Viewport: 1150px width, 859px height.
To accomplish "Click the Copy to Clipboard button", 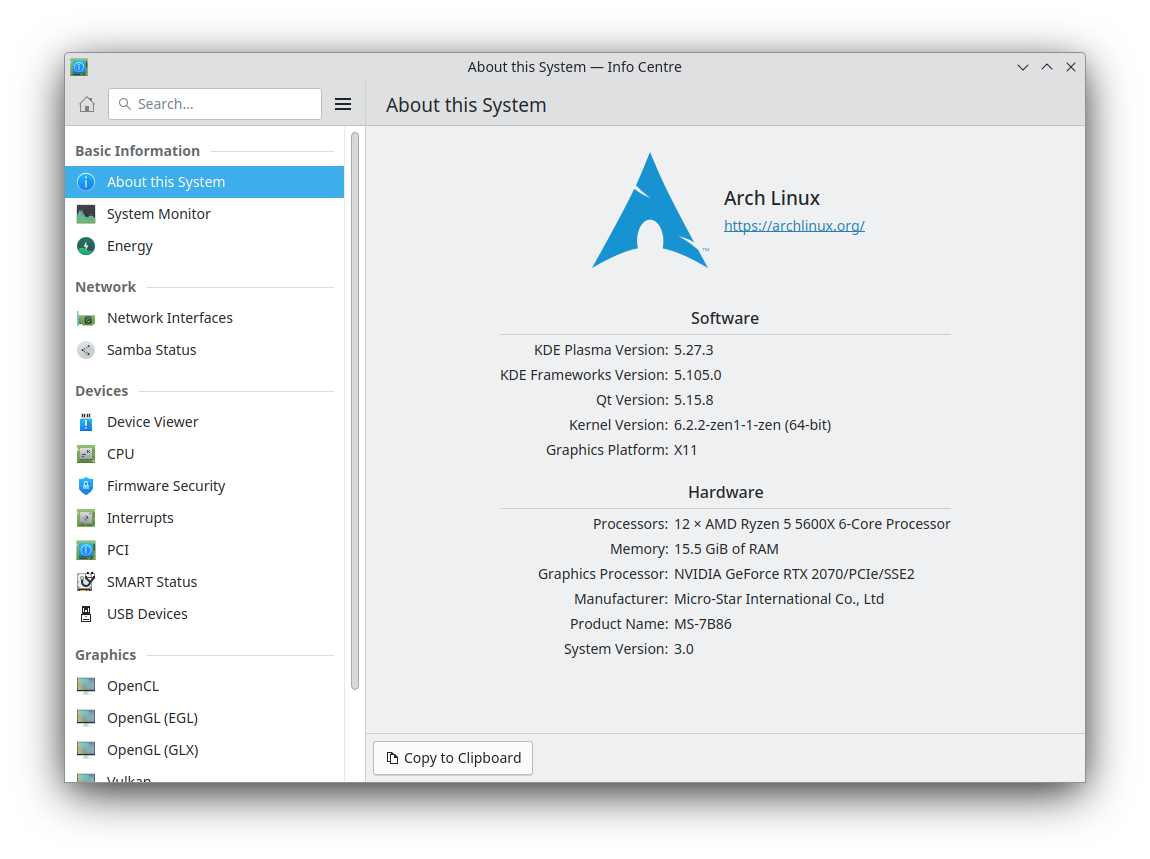I will (x=452, y=757).
